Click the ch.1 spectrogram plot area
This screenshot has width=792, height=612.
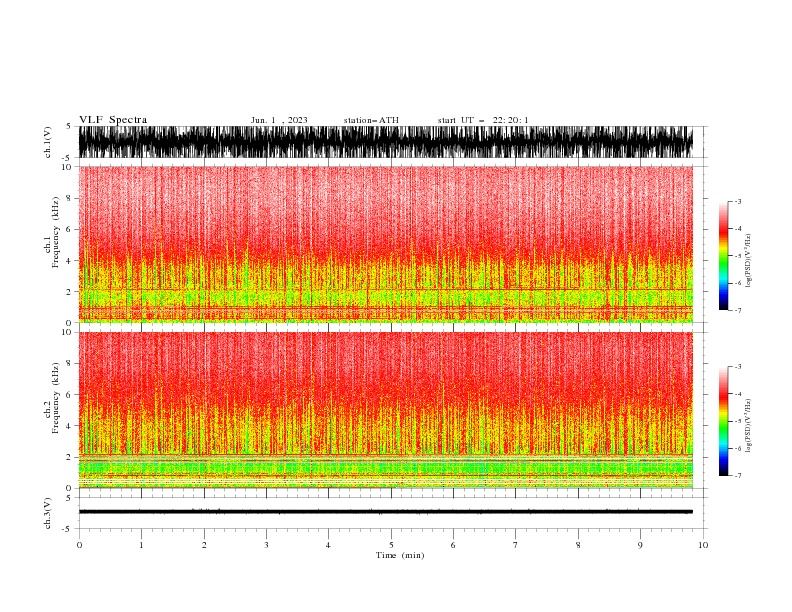[x=386, y=244]
